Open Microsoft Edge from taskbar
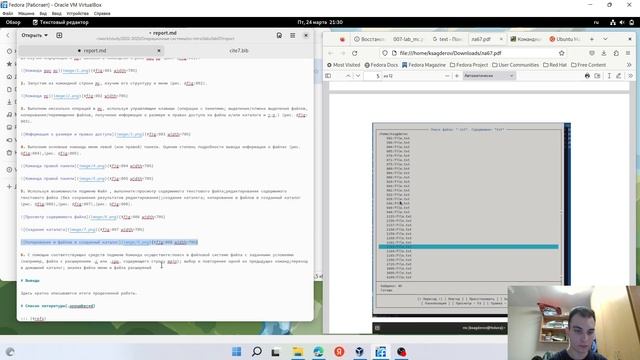Image resolution: width=640 pixels, height=360 pixels. (x=319, y=351)
